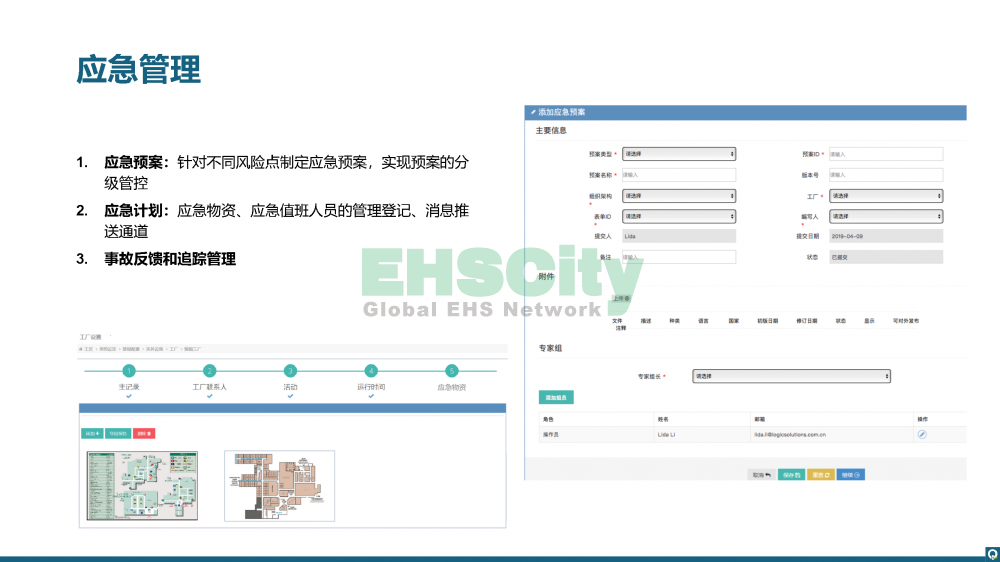This screenshot has width=1000, height=562.
Task: Expand the 组织架构 dropdown
Action: pyautogui.click(x=678, y=196)
